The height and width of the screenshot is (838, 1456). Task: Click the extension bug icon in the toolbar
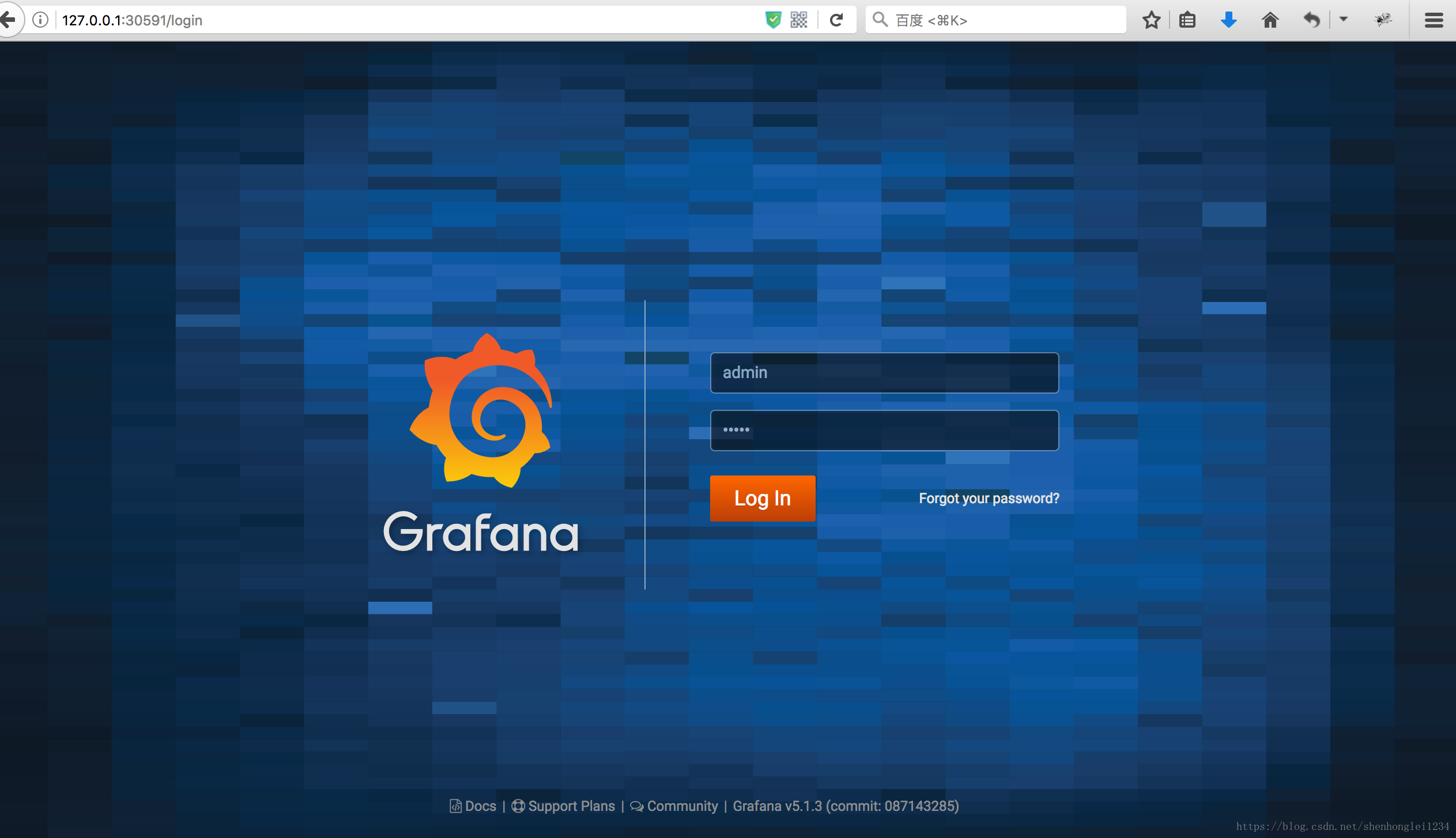(1383, 20)
